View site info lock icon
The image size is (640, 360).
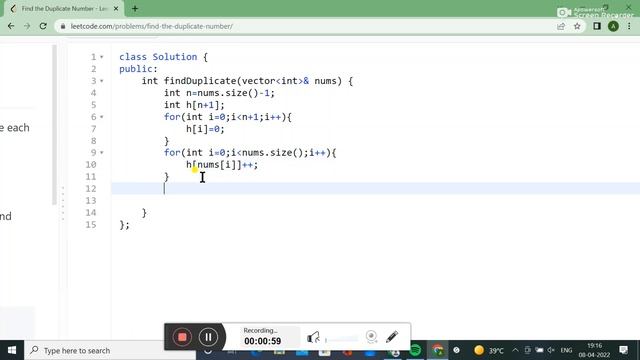pos(63,26)
